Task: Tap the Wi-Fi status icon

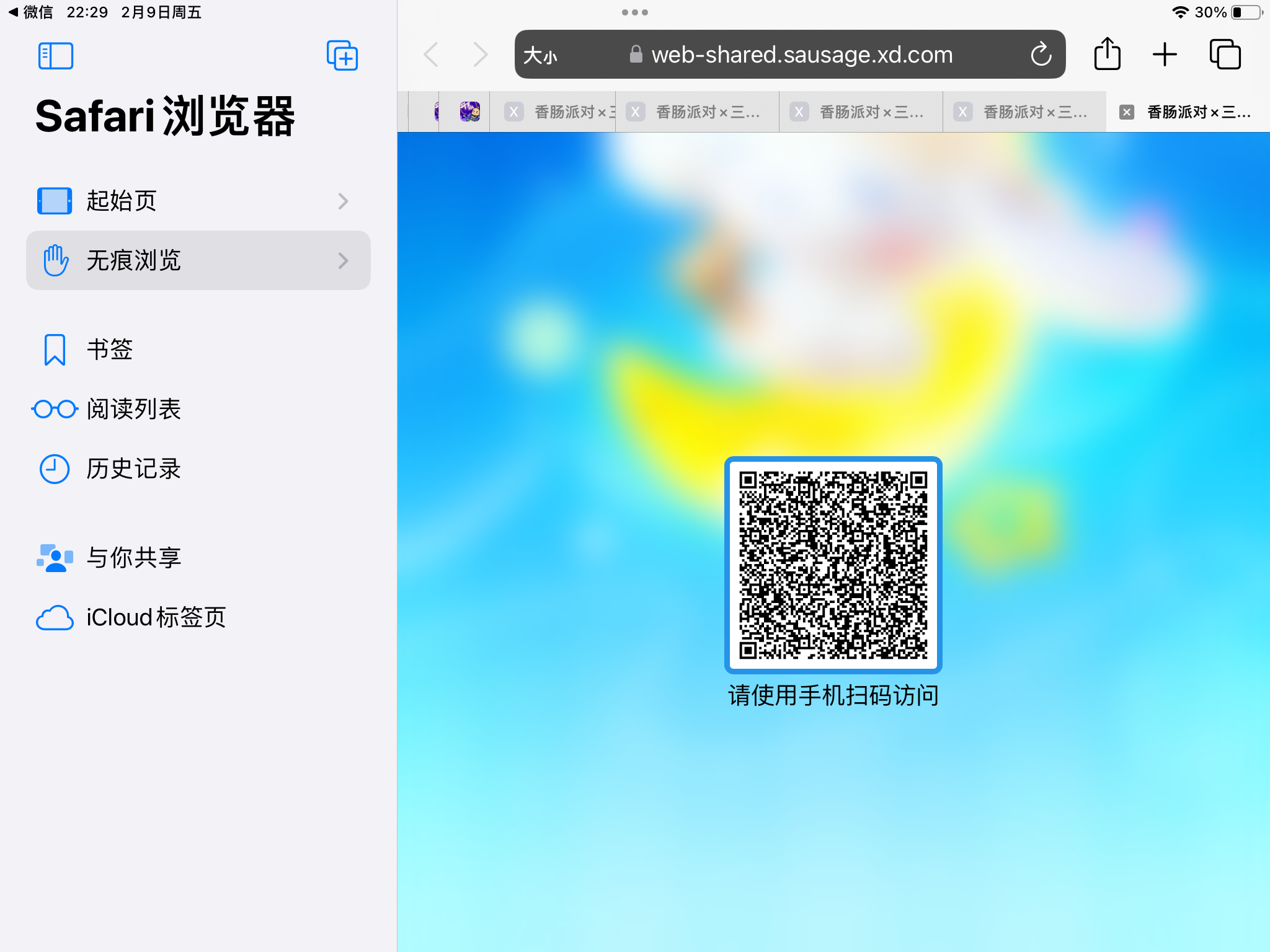Action: [x=1180, y=12]
